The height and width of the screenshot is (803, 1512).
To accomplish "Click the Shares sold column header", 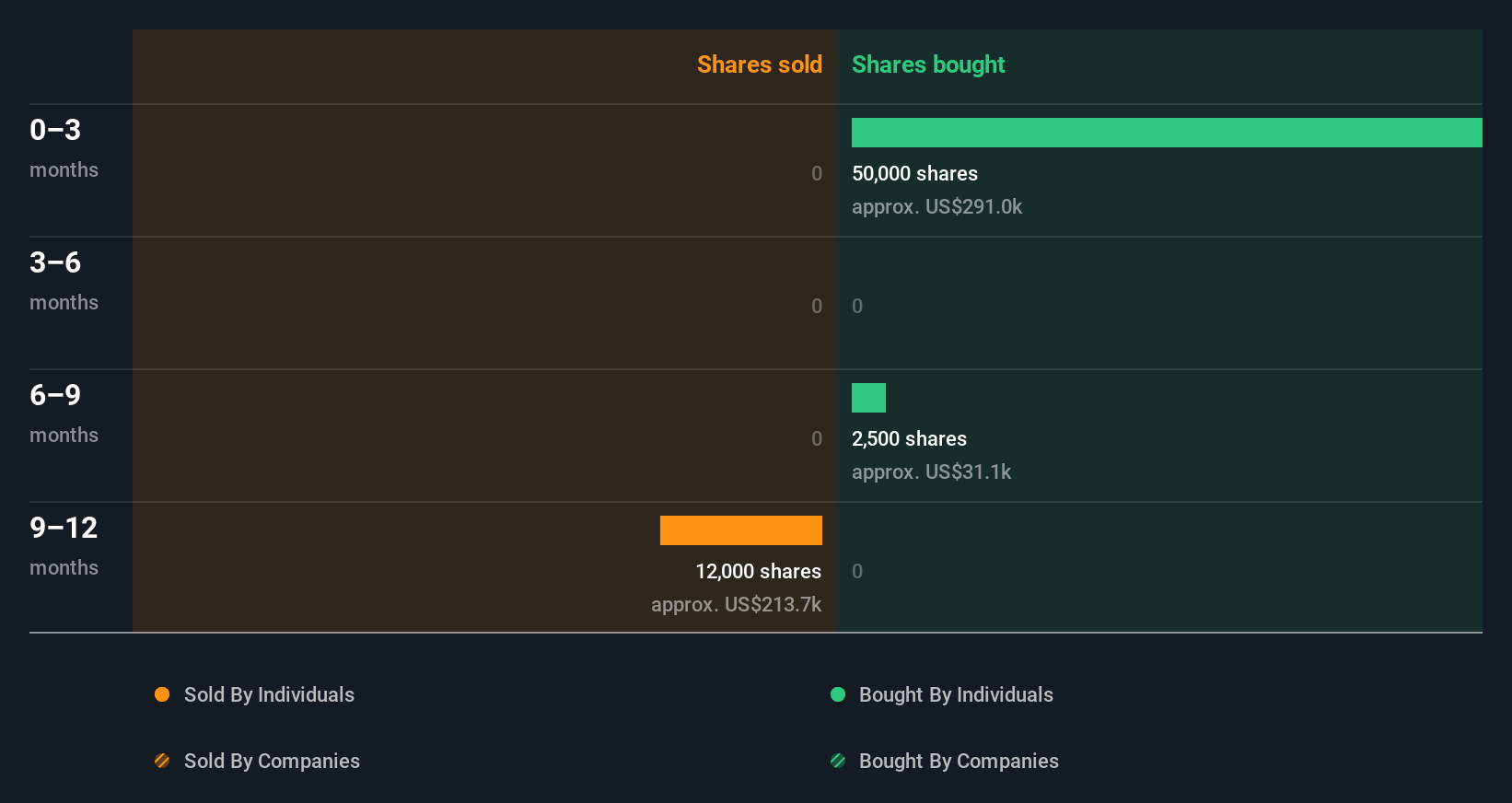I will tap(760, 64).
